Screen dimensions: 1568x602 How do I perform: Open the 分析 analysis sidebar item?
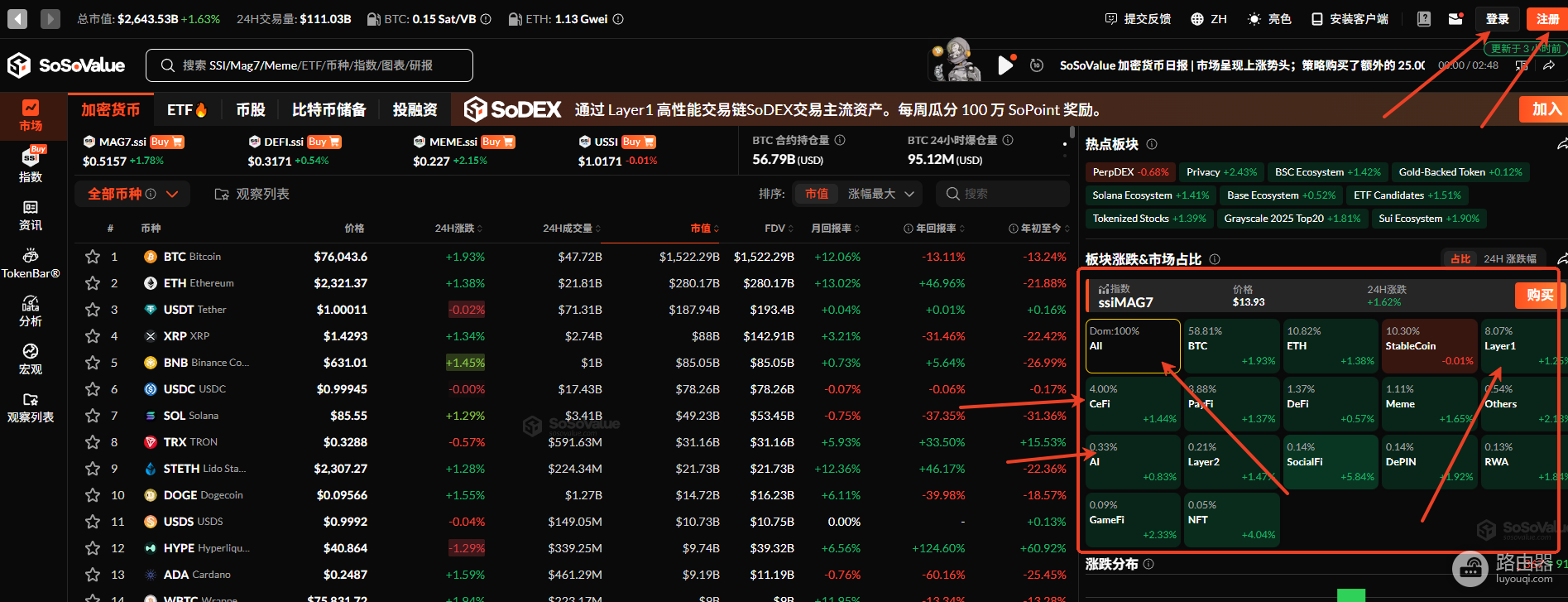(31, 311)
